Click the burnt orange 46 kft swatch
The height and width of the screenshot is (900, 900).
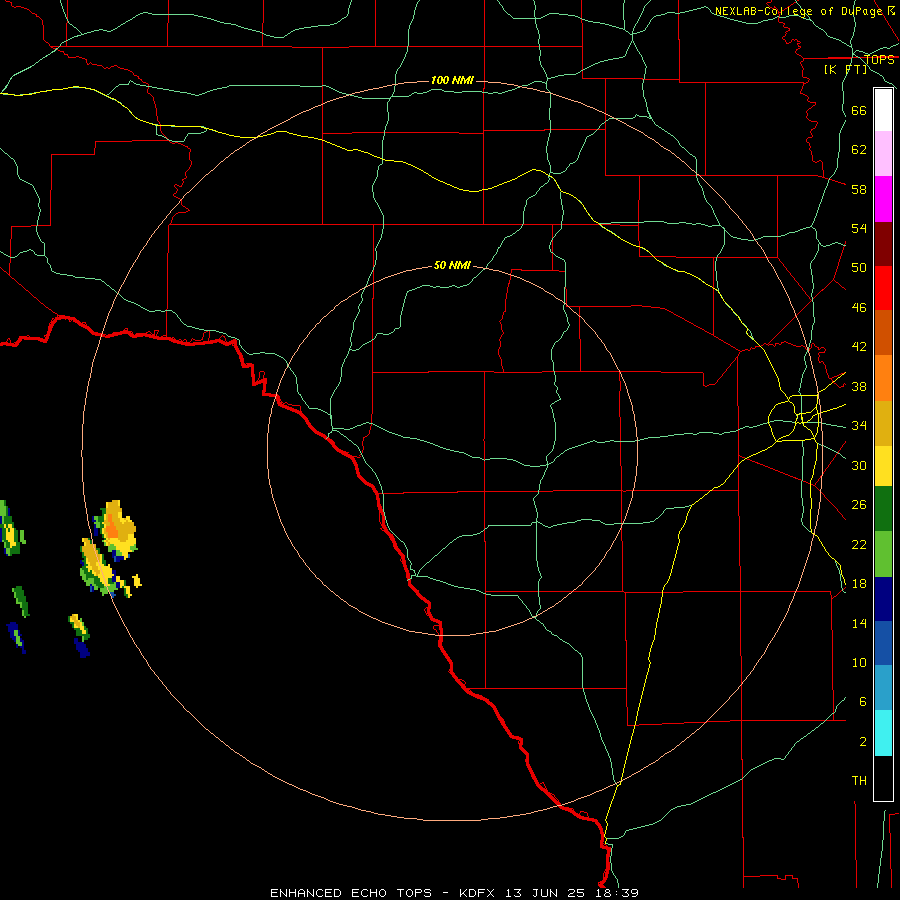click(883, 332)
